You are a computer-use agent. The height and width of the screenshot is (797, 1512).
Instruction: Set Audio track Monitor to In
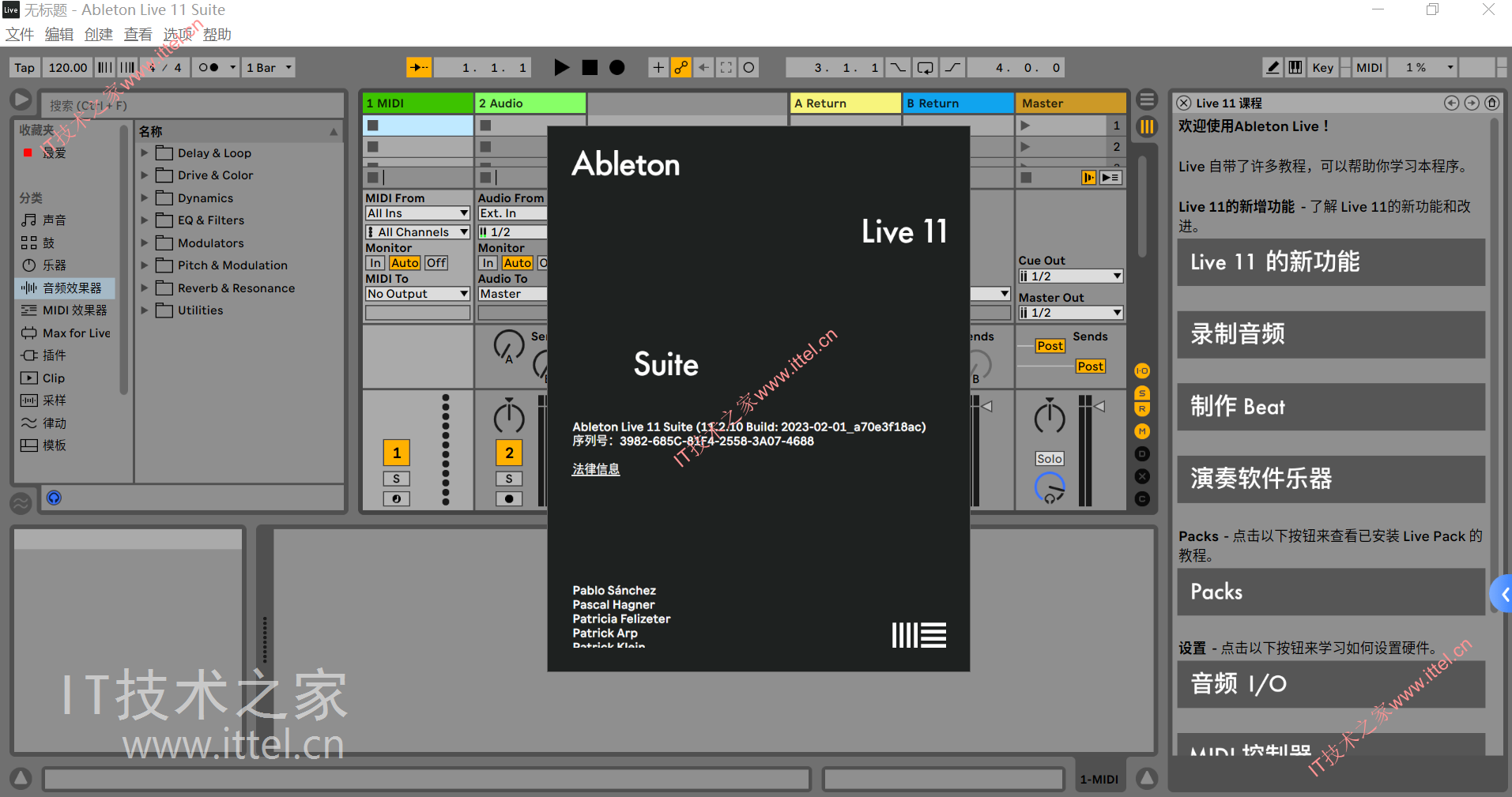[488, 263]
